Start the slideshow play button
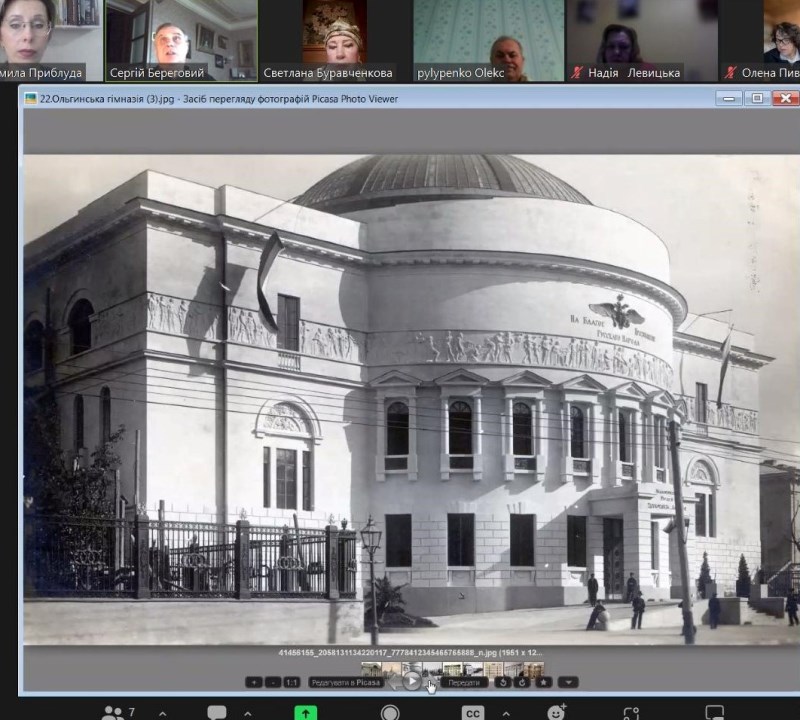This screenshot has width=800, height=720. coord(412,681)
